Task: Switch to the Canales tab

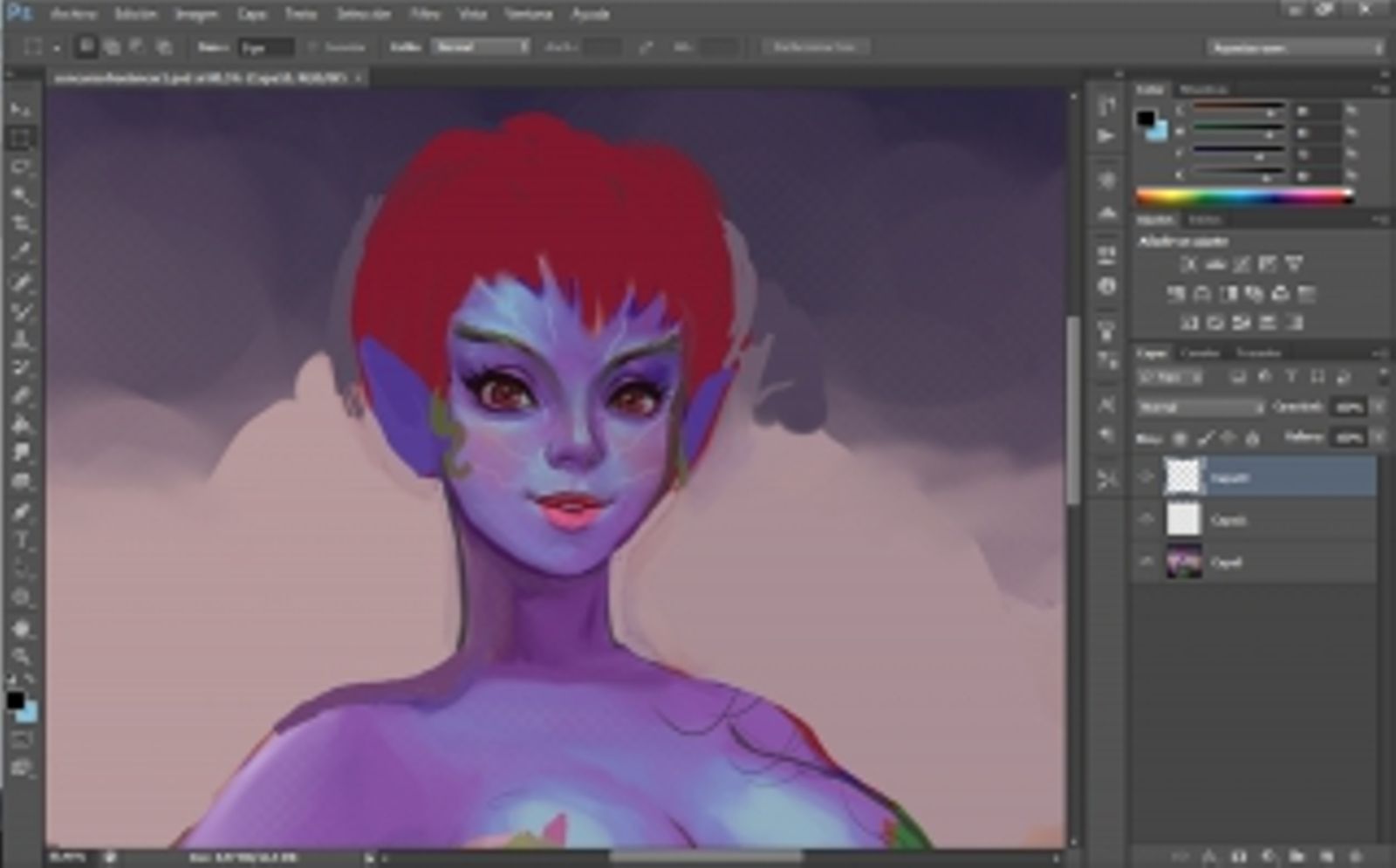Action: 1201,352
